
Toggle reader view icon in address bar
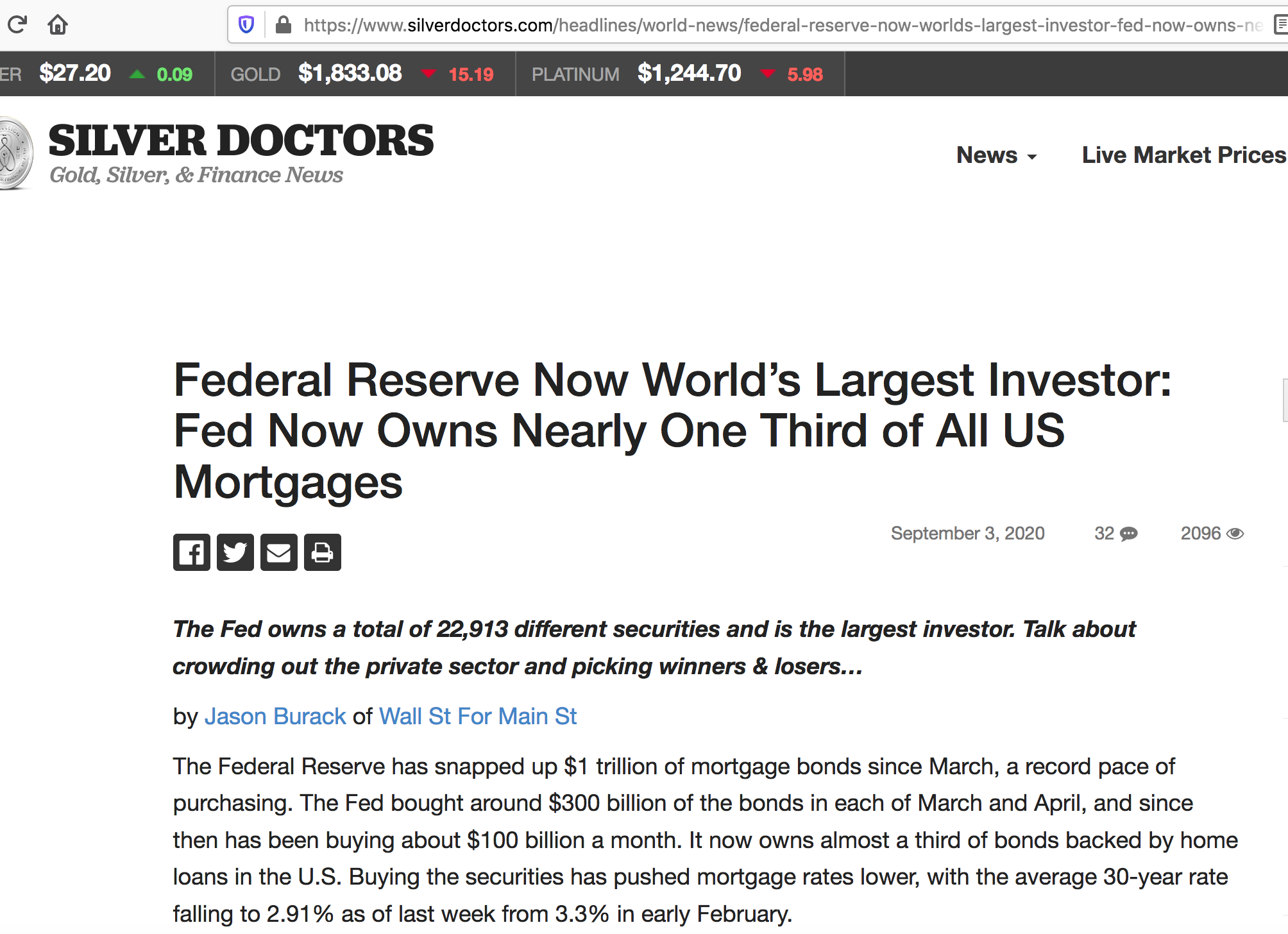(x=1280, y=25)
